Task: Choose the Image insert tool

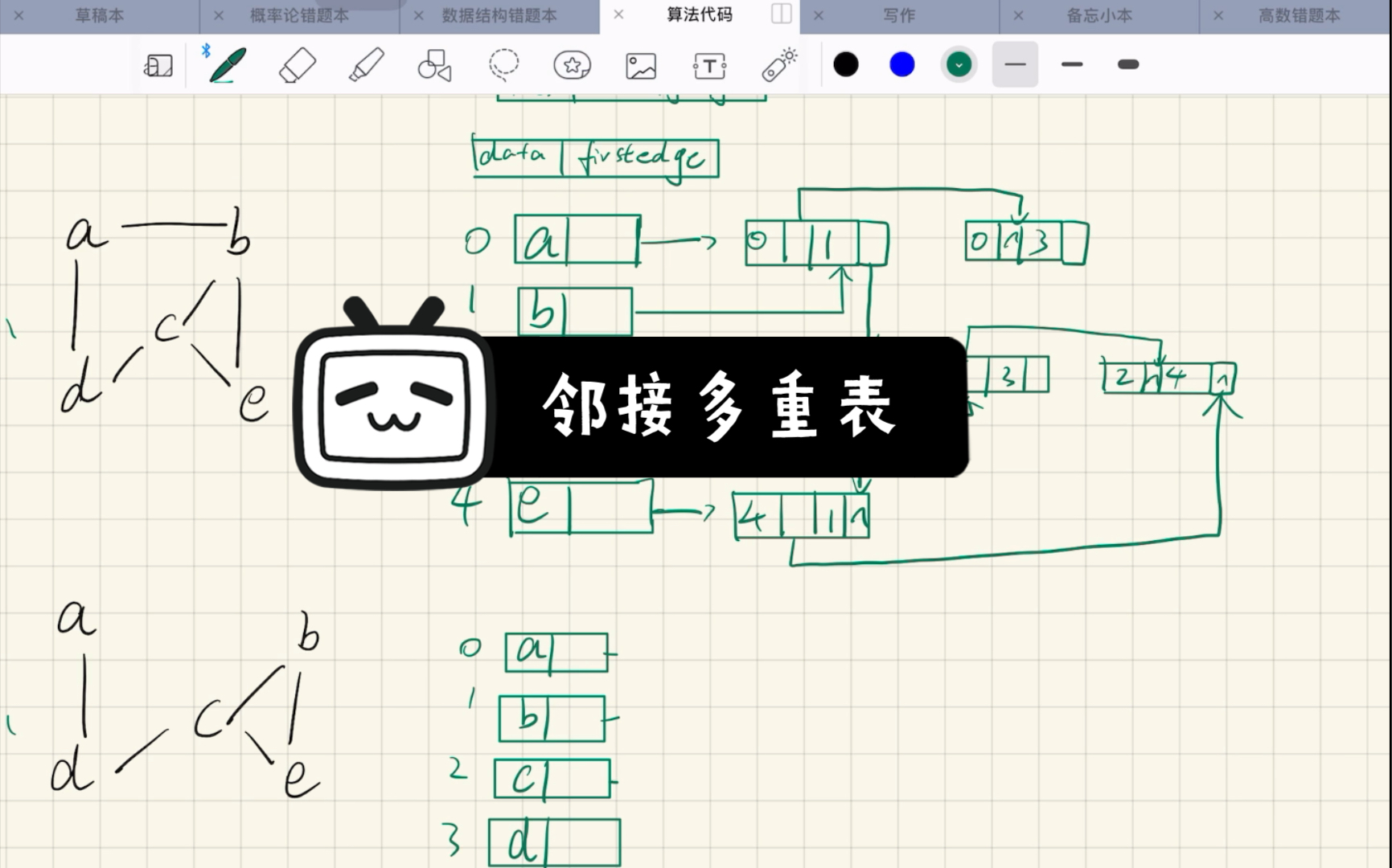Action: tap(641, 66)
